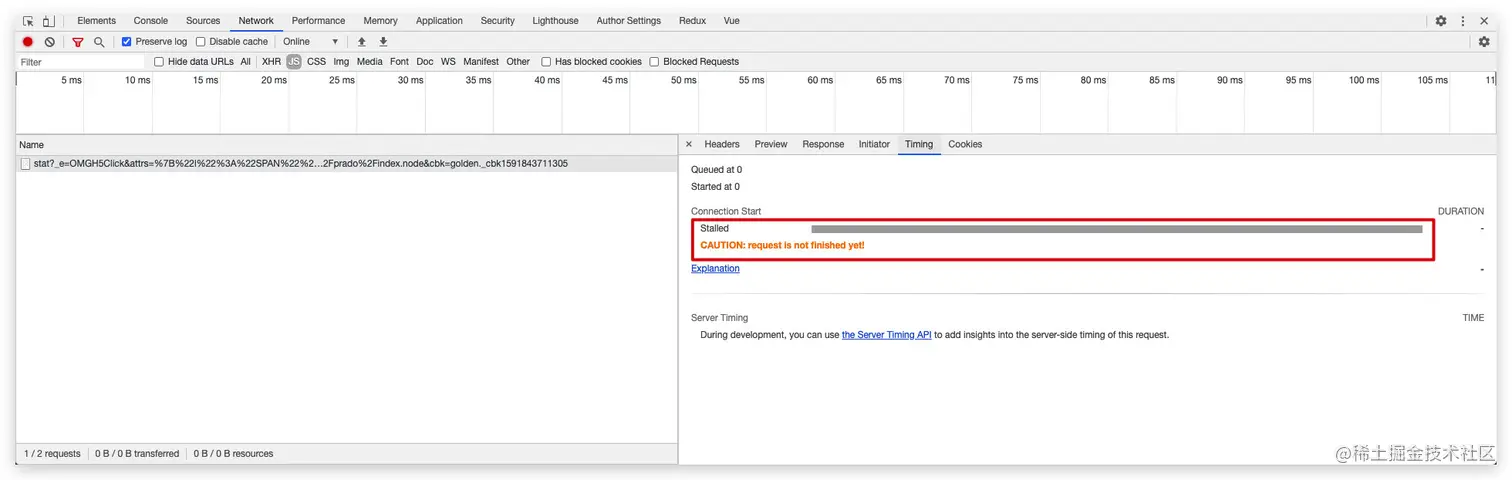This screenshot has height=480, width=1512.
Task: Filter requests by CSS
Action: click(x=316, y=62)
